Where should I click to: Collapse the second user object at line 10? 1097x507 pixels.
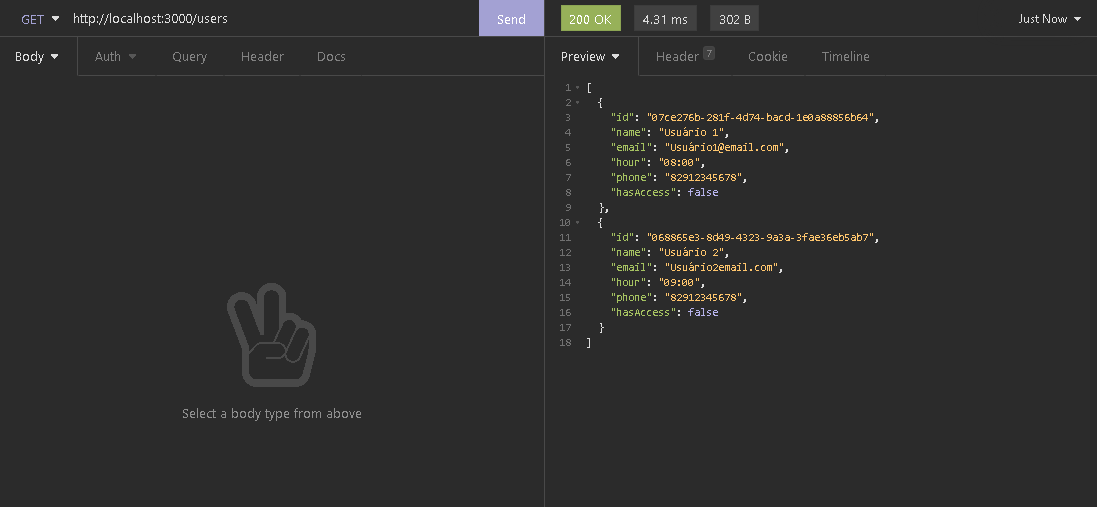click(578, 223)
